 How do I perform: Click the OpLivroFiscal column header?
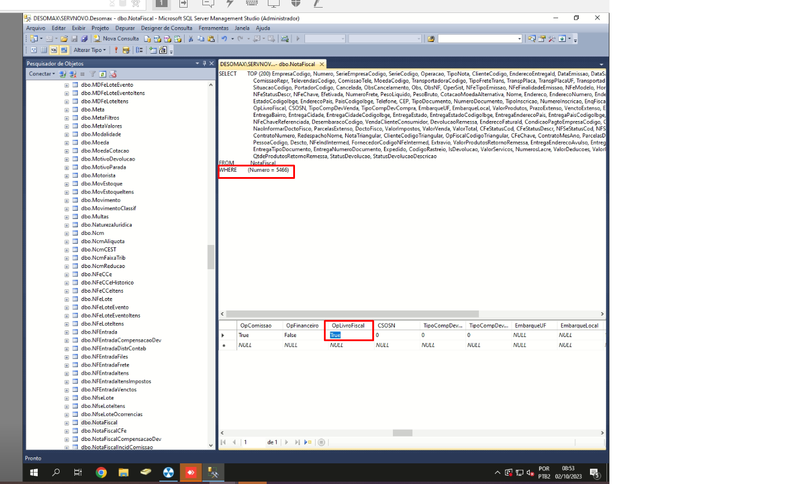[348, 325]
